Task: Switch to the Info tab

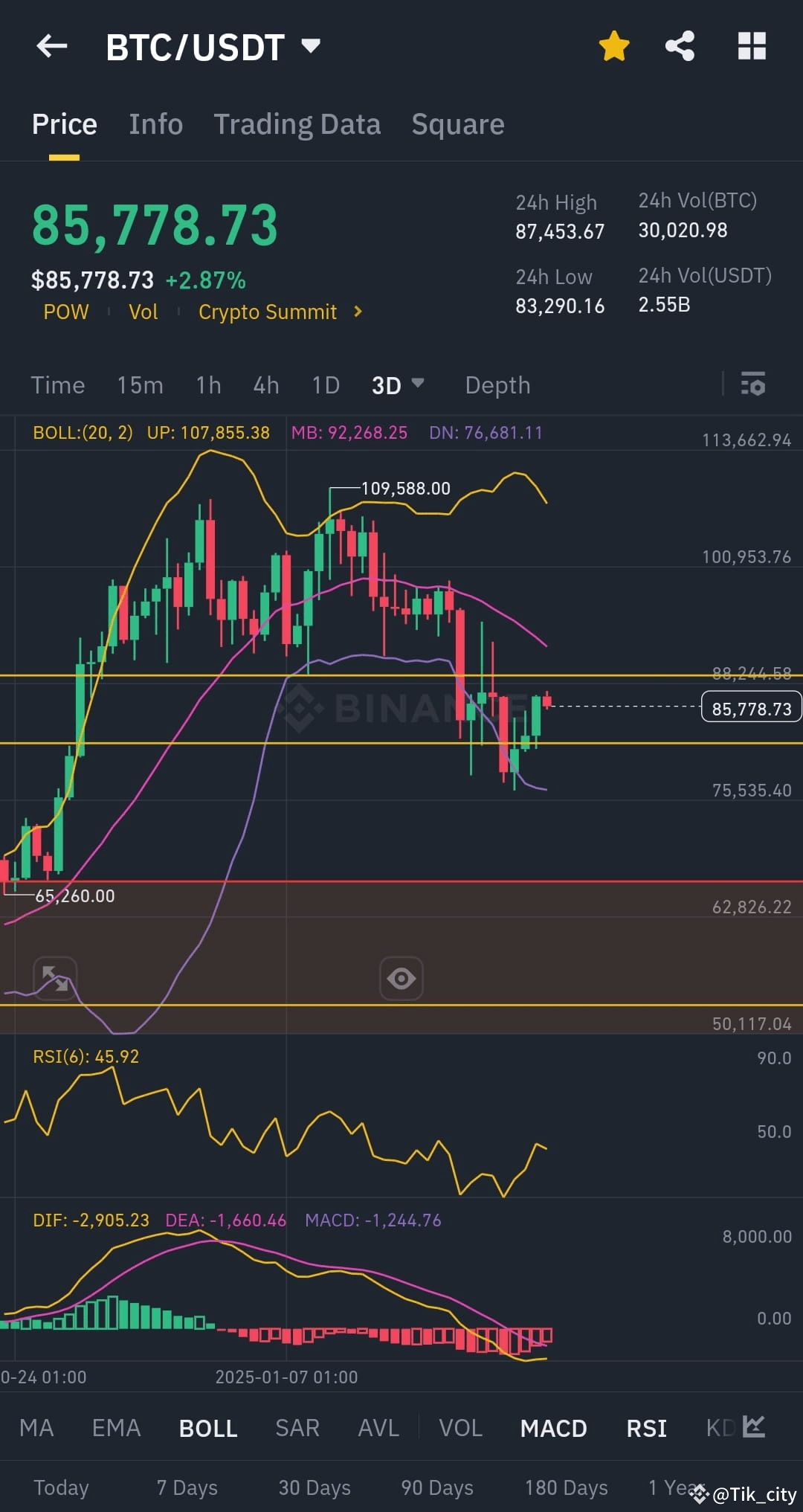Action: tap(156, 124)
